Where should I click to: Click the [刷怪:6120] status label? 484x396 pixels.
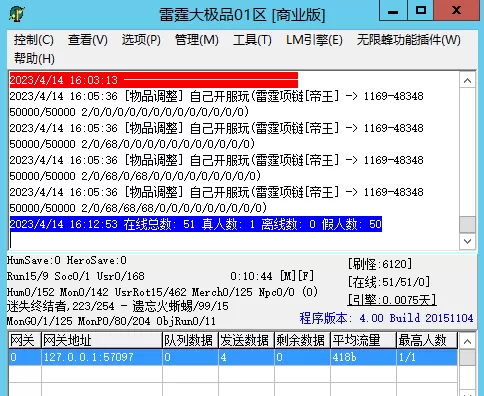coord(380,264)
